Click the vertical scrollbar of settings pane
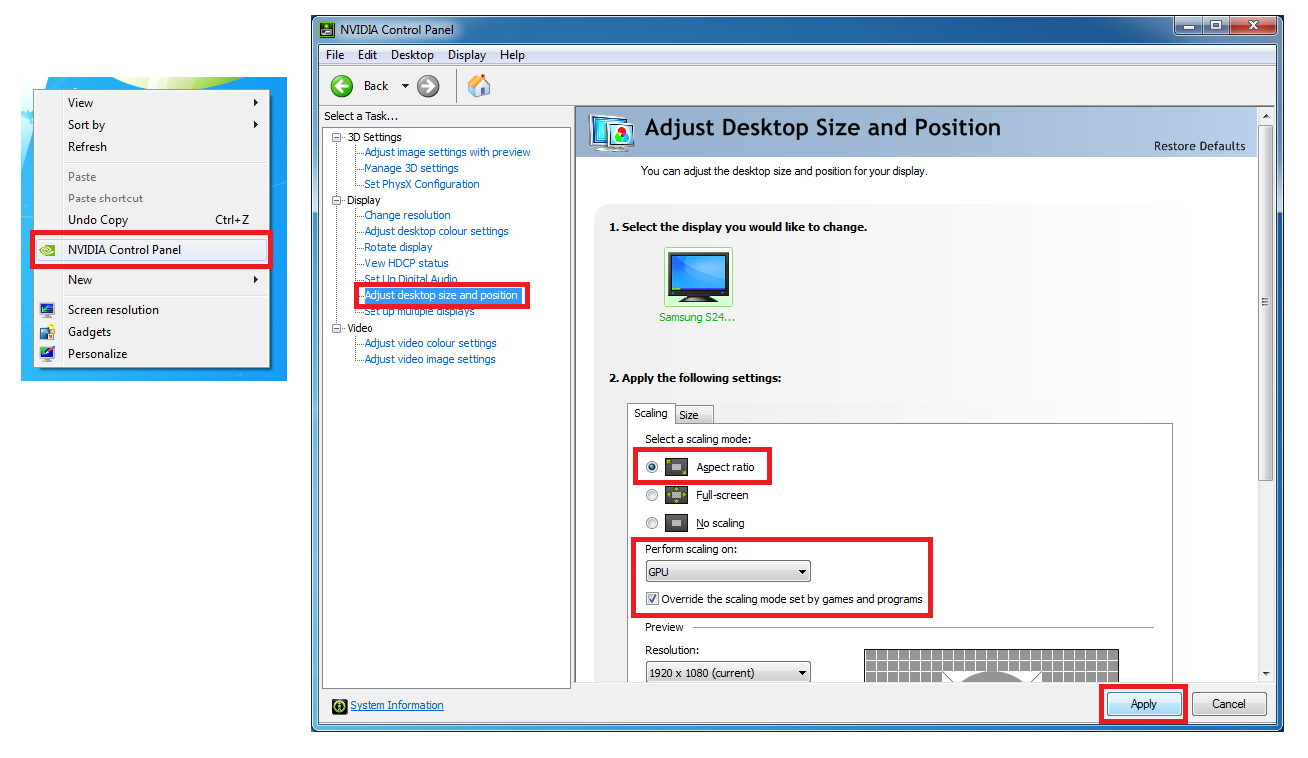 1266,302
